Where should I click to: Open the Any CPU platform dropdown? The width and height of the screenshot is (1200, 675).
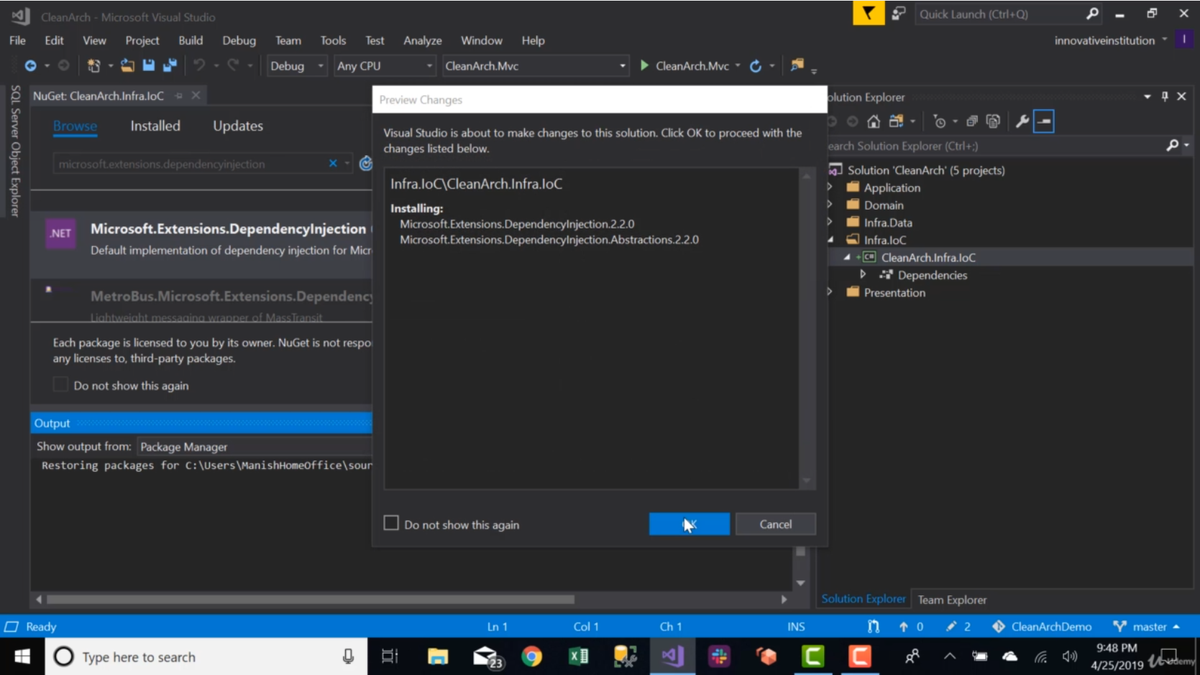(x=384, y=66)
